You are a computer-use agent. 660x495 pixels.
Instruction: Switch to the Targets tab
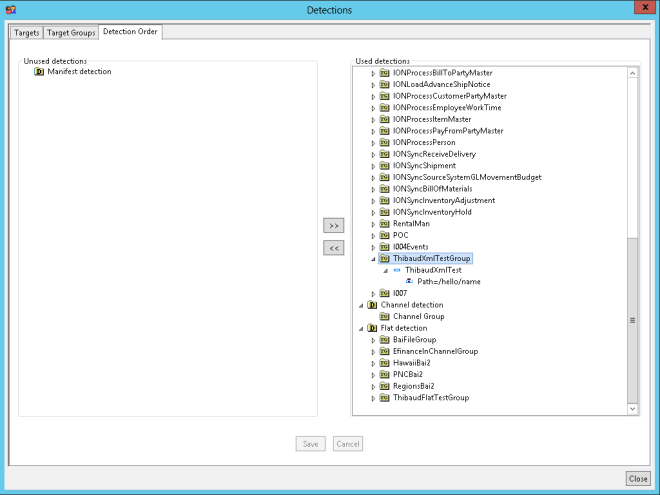click(27, 33)
